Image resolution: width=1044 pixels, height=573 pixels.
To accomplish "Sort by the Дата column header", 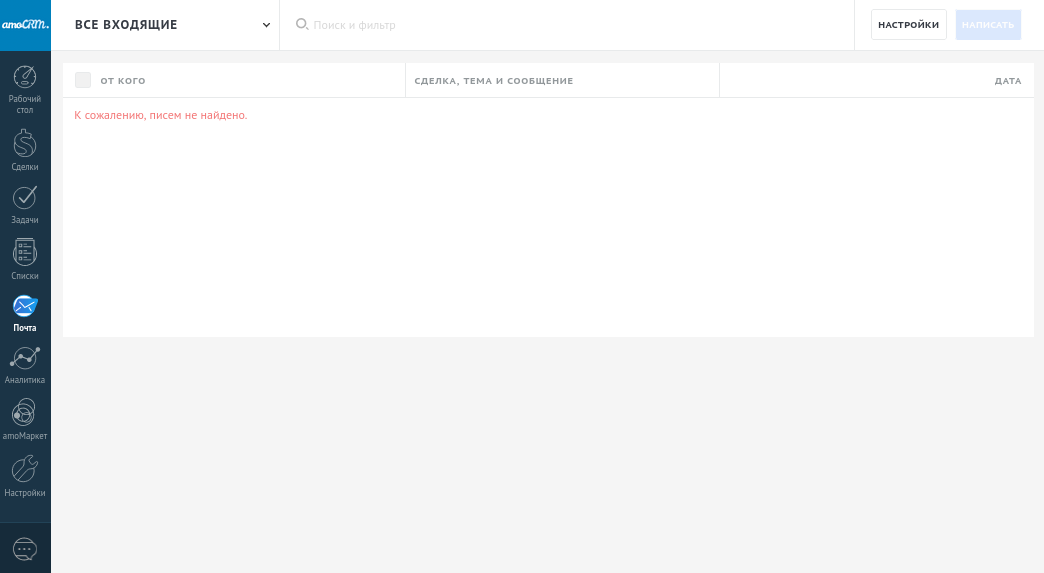I will pyautogui.click(x=1007, y=81).
